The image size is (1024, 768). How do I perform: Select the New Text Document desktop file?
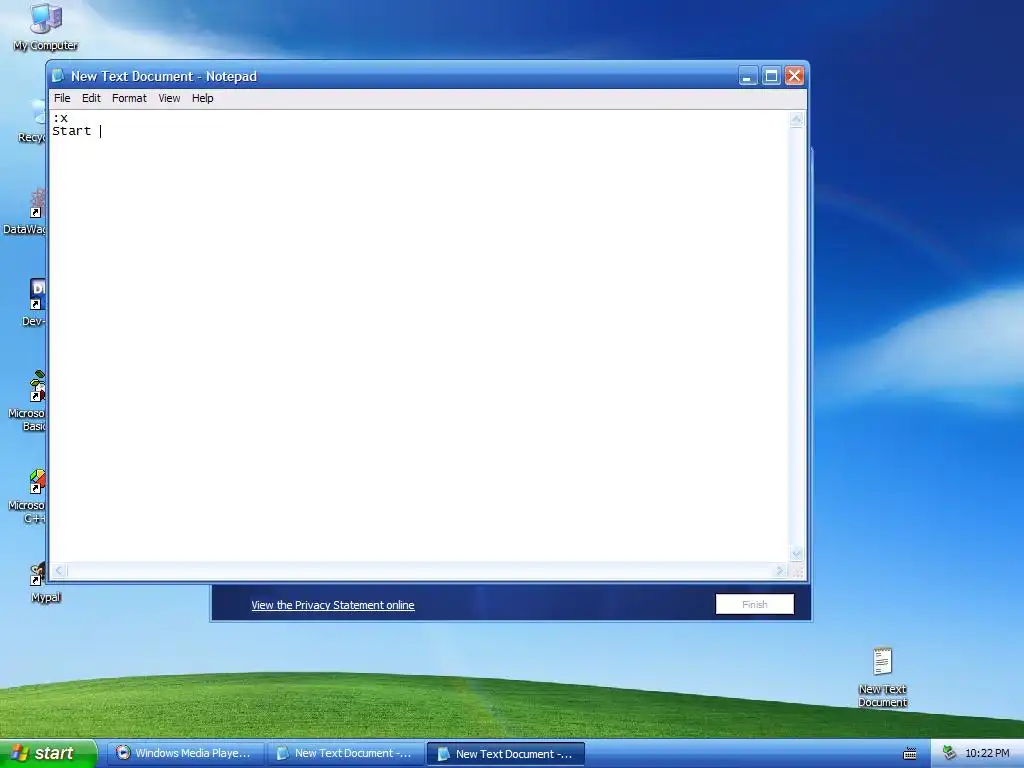[882, 677]
